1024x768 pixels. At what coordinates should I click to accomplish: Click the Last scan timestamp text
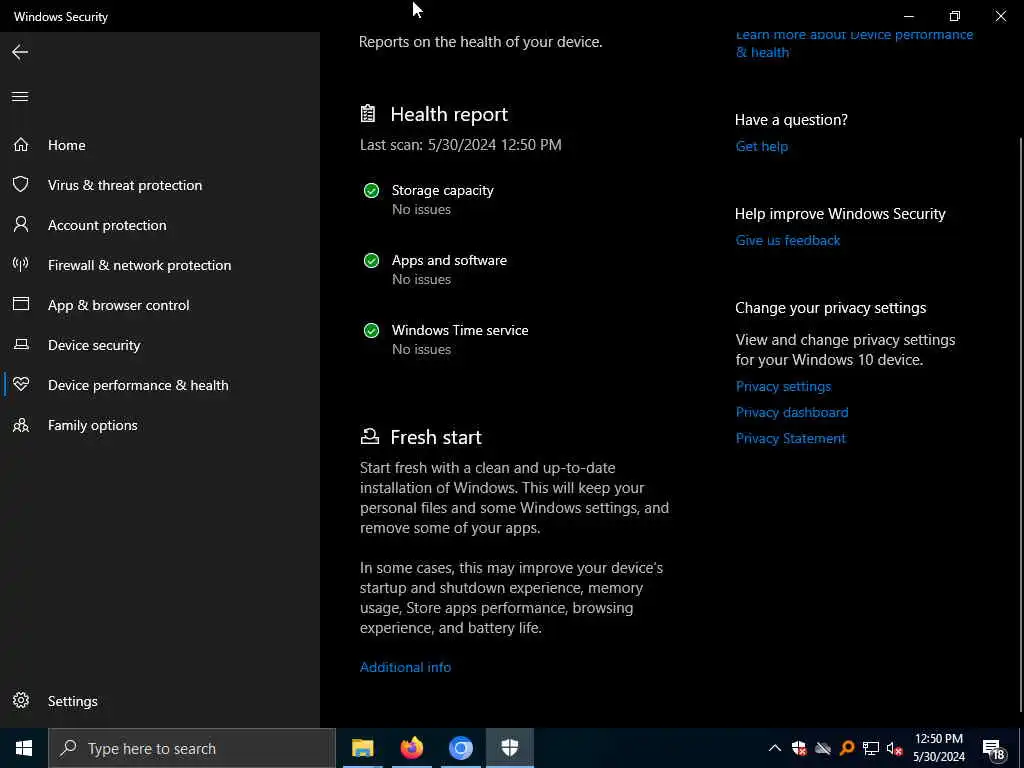(460, 144)
